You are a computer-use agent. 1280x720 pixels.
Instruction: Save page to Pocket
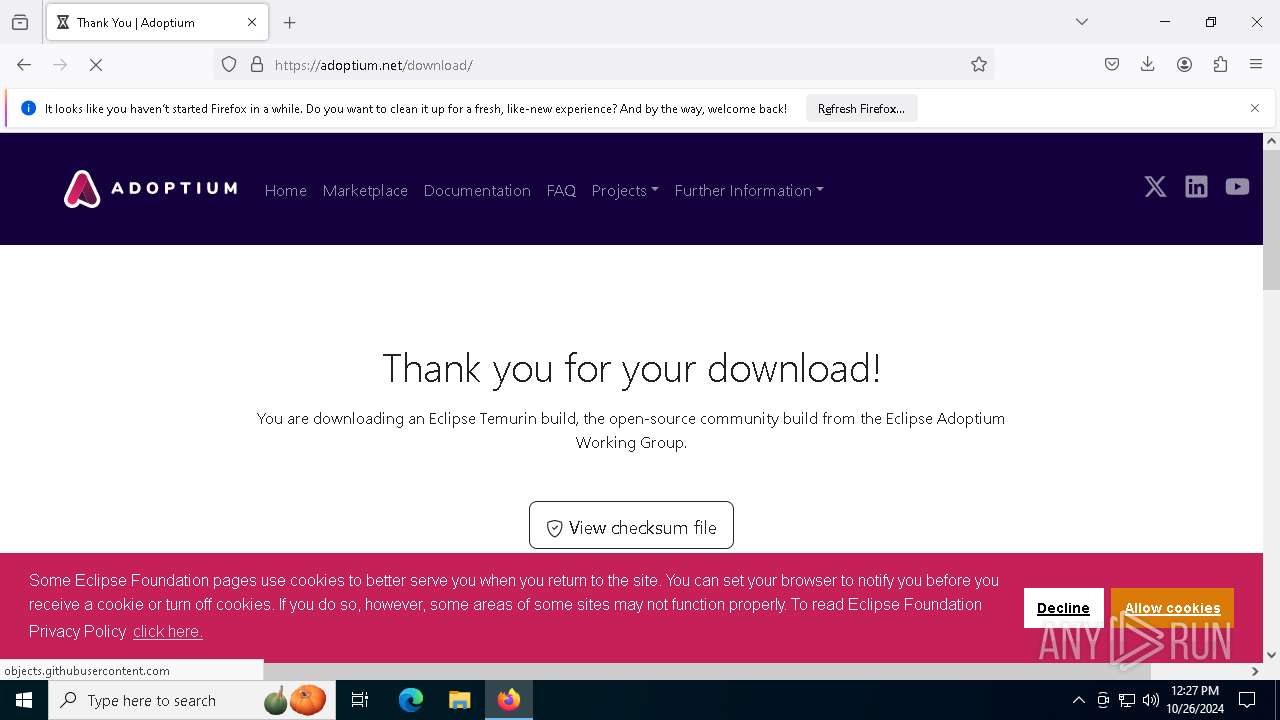(x=1112, y=65)
